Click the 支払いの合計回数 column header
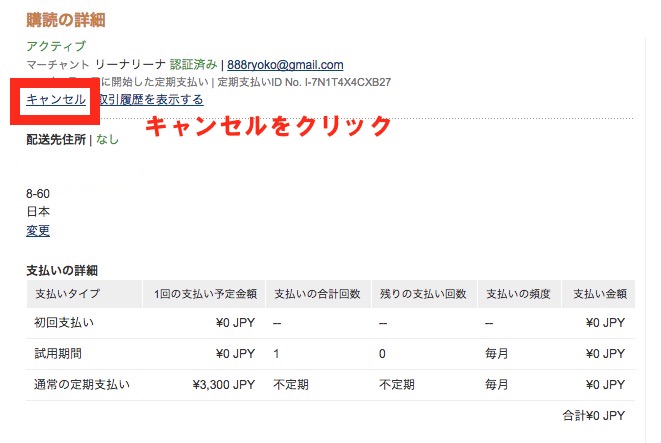The height and width of the screenshot is (443, 661). (x=316, y=294)
